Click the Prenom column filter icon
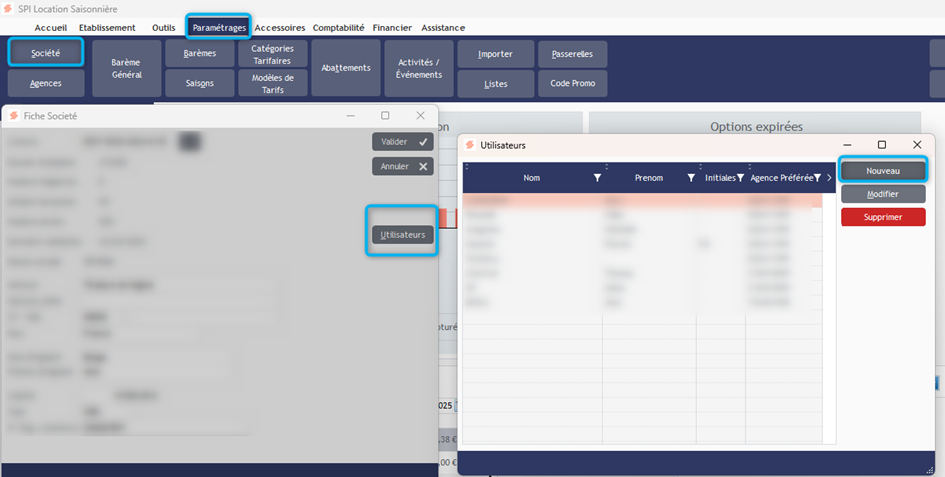This screenshot has width=945, height=477. pyautogui.click(x=690, y=178)
